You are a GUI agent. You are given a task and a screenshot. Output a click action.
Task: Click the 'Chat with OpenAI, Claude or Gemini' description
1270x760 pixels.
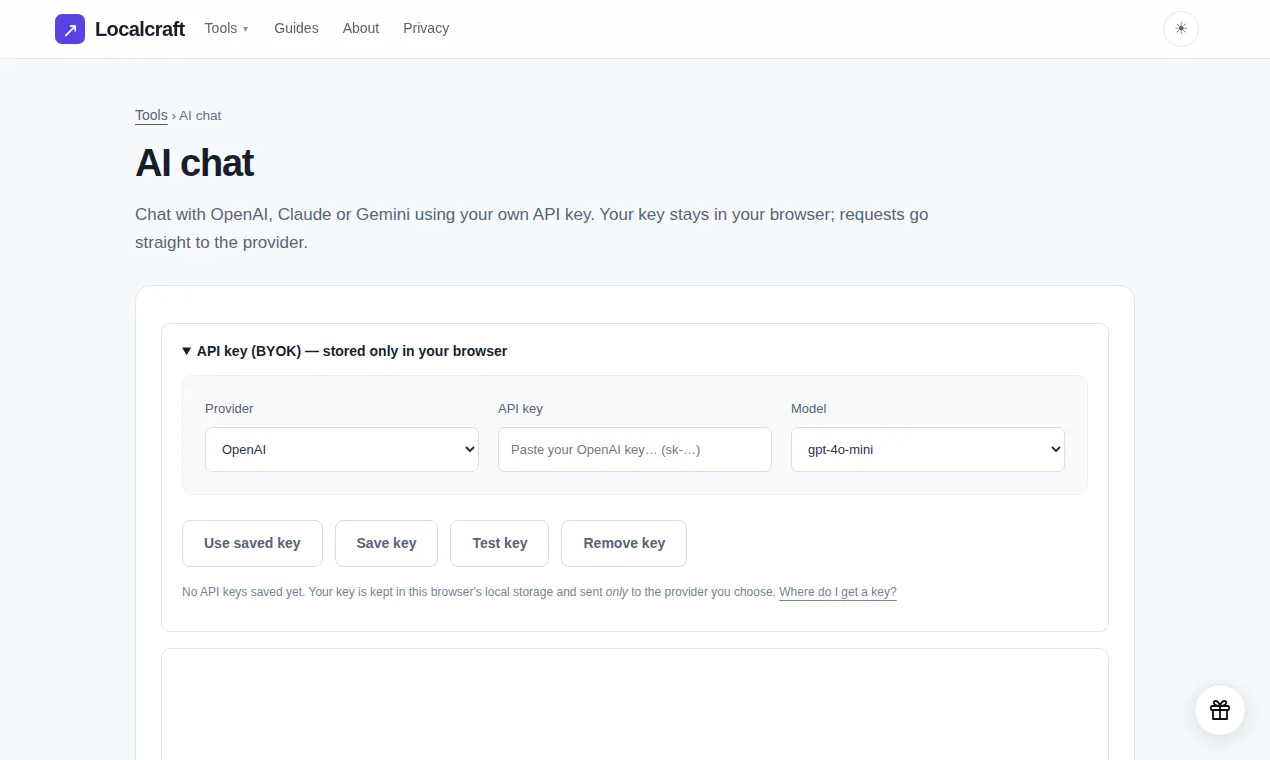532,228
